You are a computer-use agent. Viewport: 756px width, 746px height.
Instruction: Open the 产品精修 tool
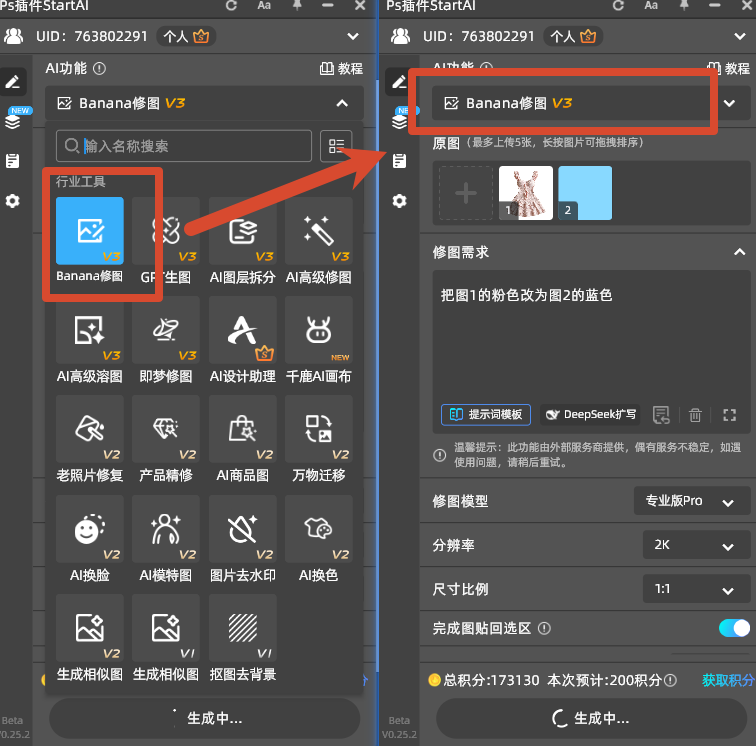pyautogui.click(x=166, y=429)
